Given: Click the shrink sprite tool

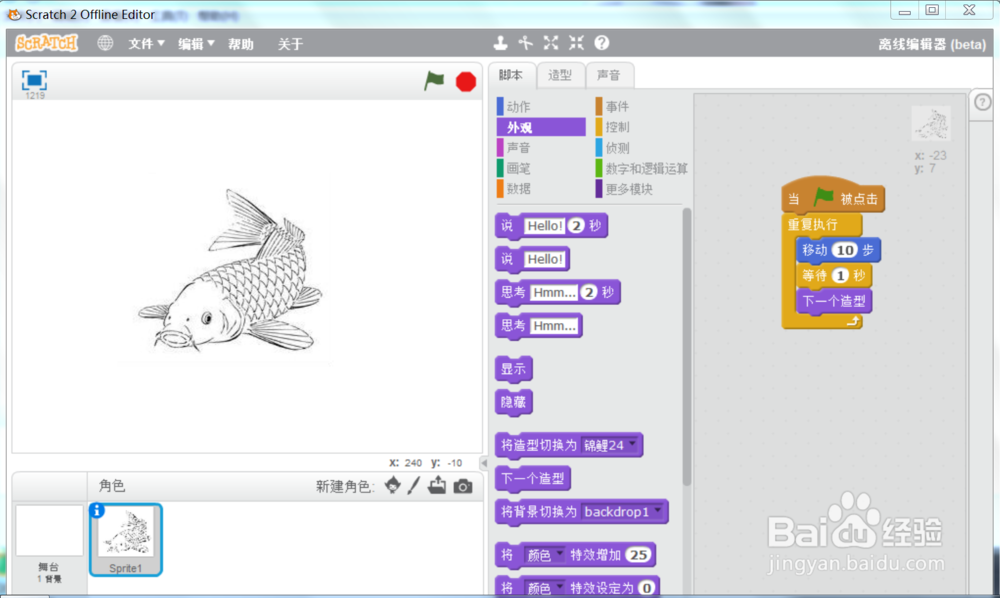Looking at the screenshot, I should point(574,43).
